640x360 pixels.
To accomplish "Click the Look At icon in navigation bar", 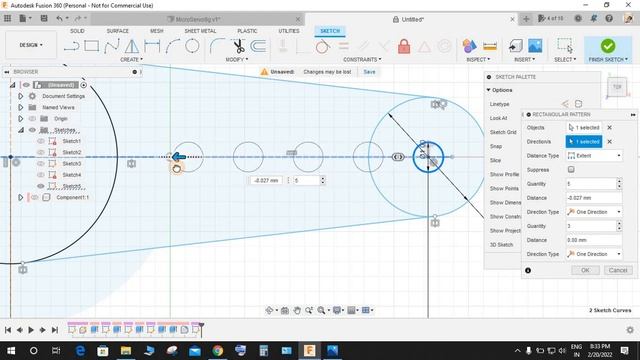I will click(284, 311).
